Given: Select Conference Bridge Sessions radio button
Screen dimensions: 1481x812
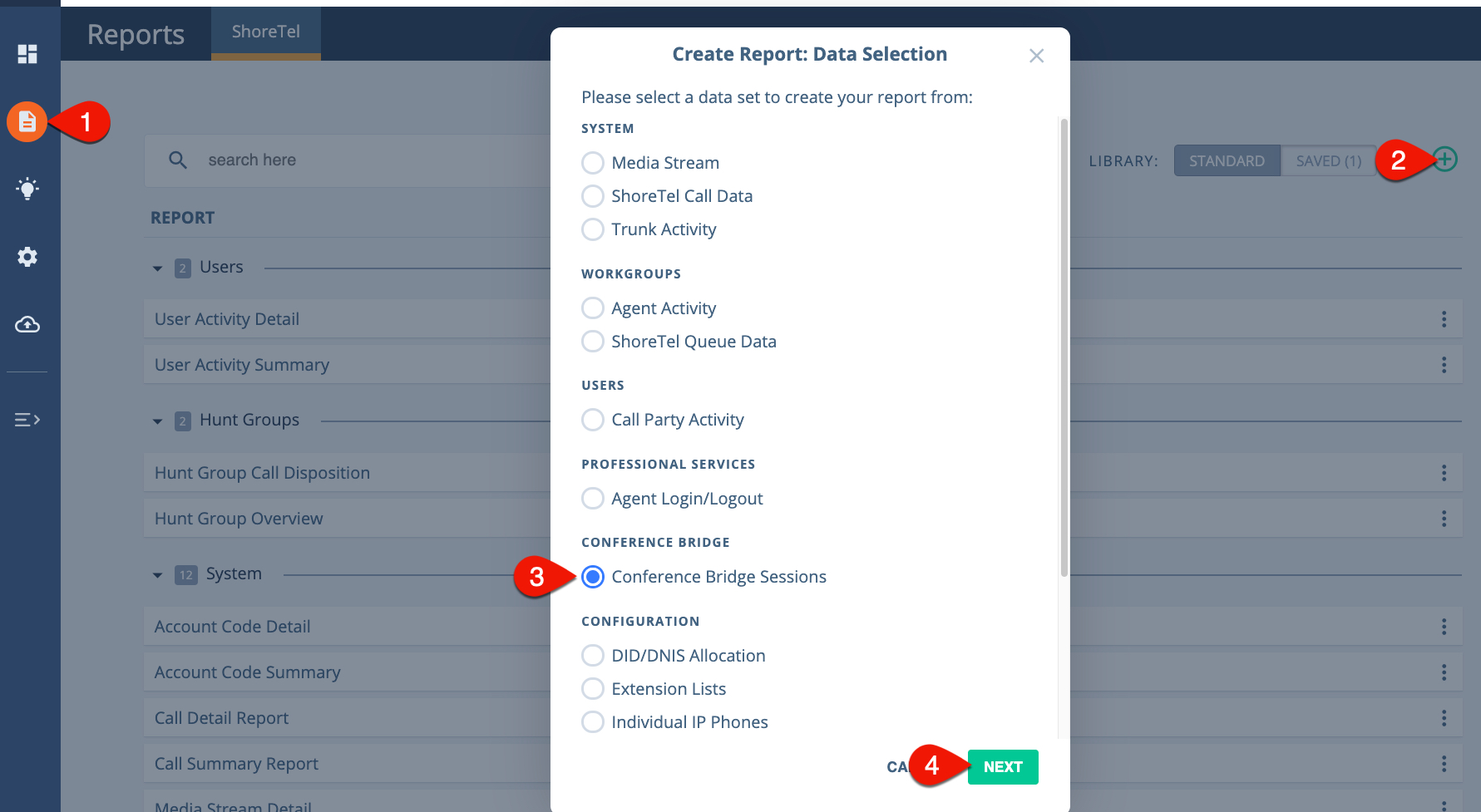Looking at the screenshot, I should 593,577.
